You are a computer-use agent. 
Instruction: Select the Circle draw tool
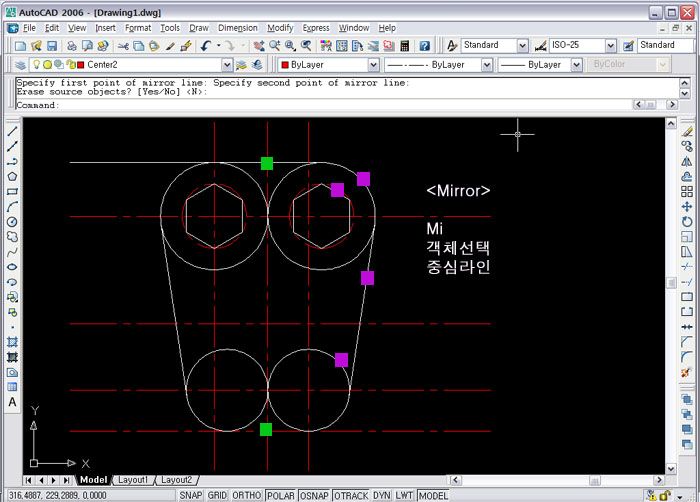(12, 222)
